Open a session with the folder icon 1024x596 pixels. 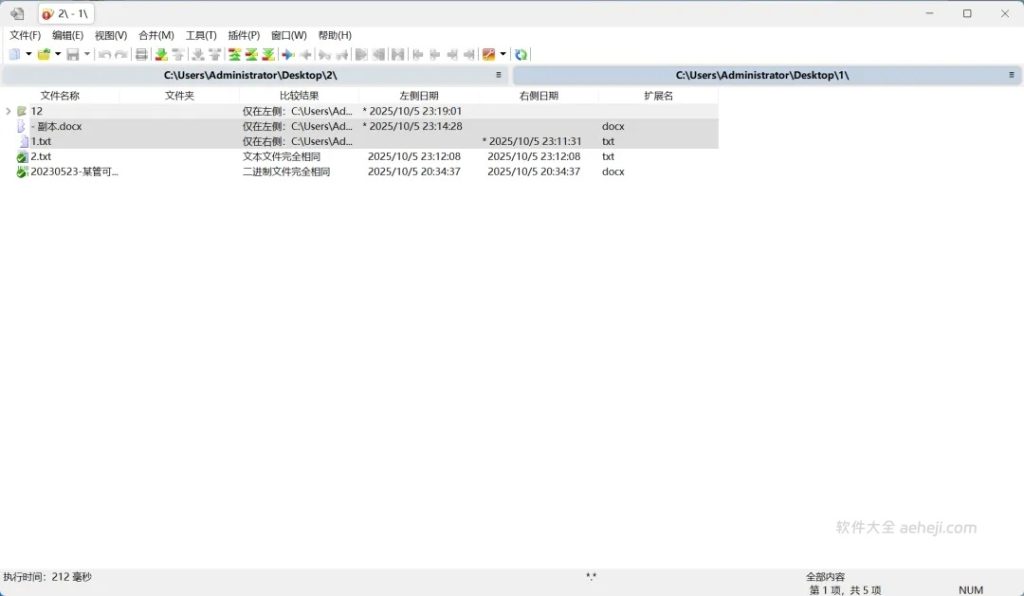click(45, 54)
